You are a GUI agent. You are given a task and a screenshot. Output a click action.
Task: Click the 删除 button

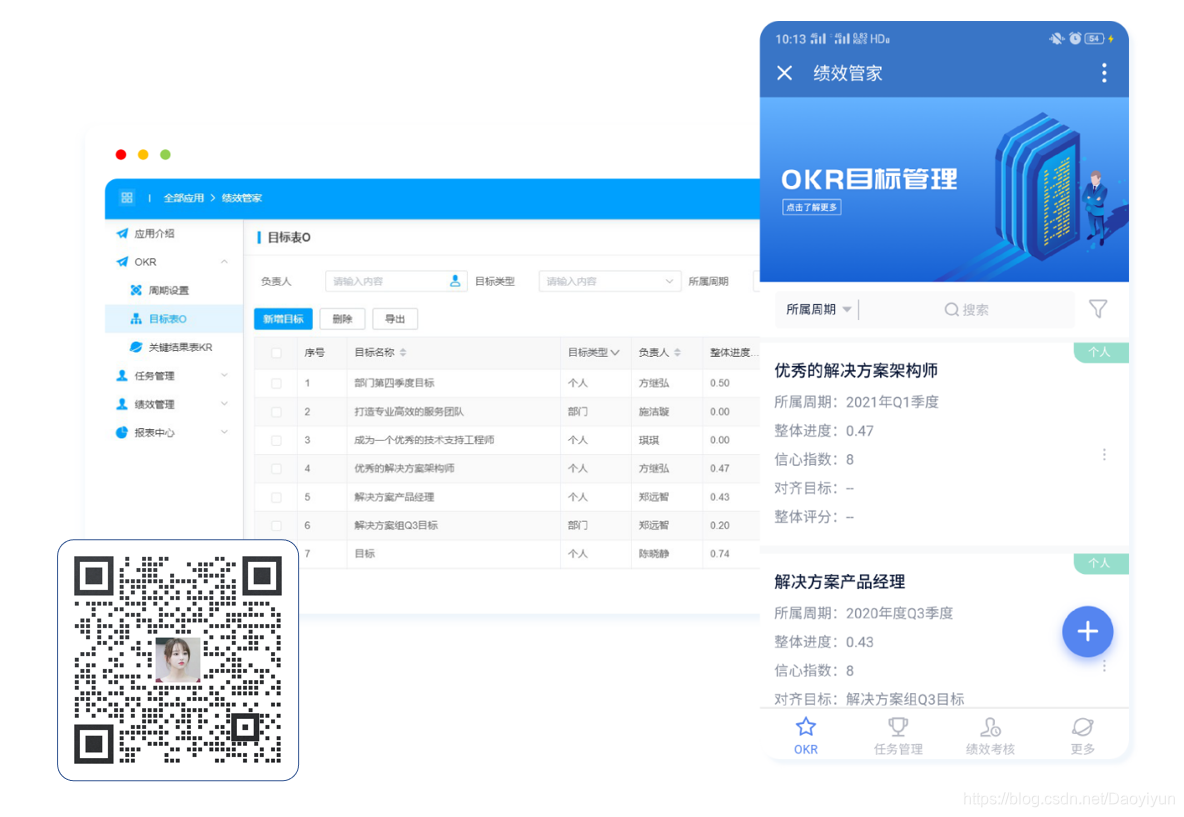tap(342, 319)
